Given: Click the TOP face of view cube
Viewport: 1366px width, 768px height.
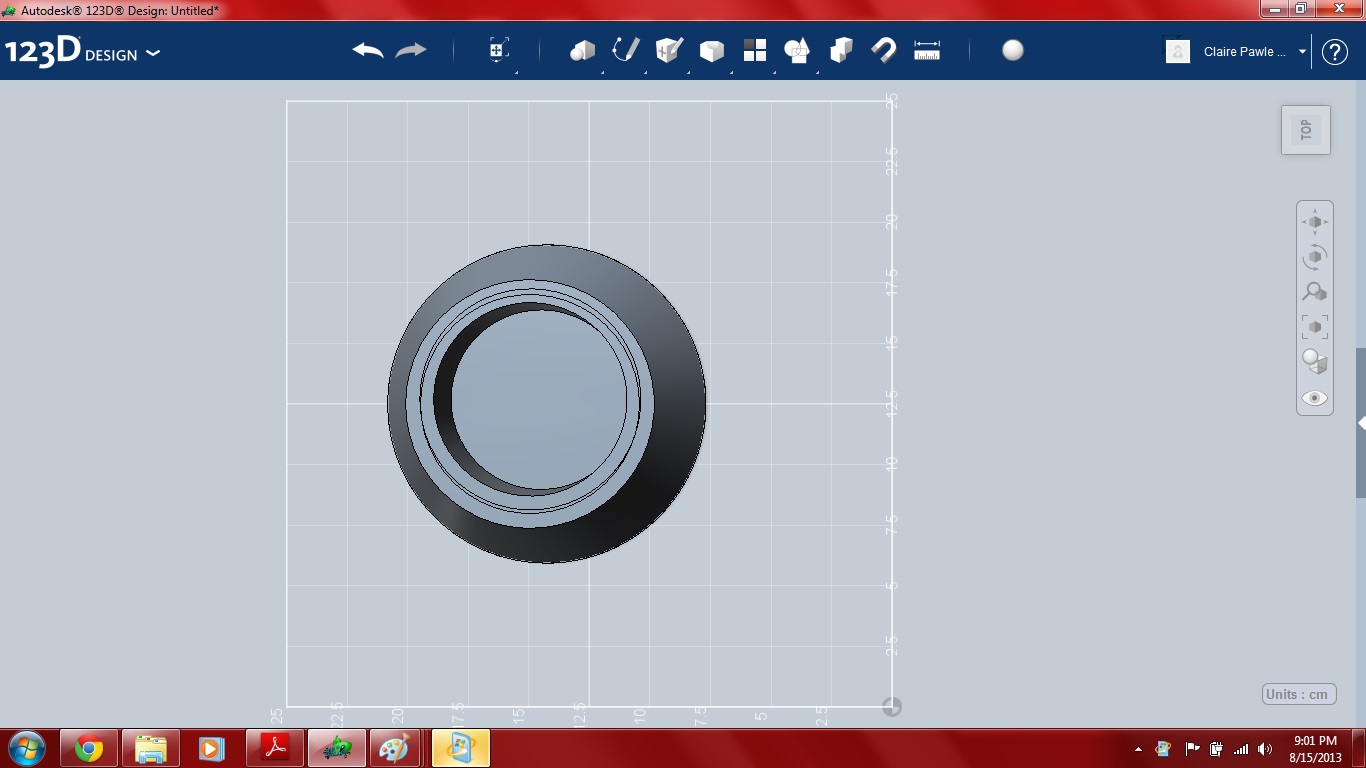Looking at the screenshot, I should 1306,130.
